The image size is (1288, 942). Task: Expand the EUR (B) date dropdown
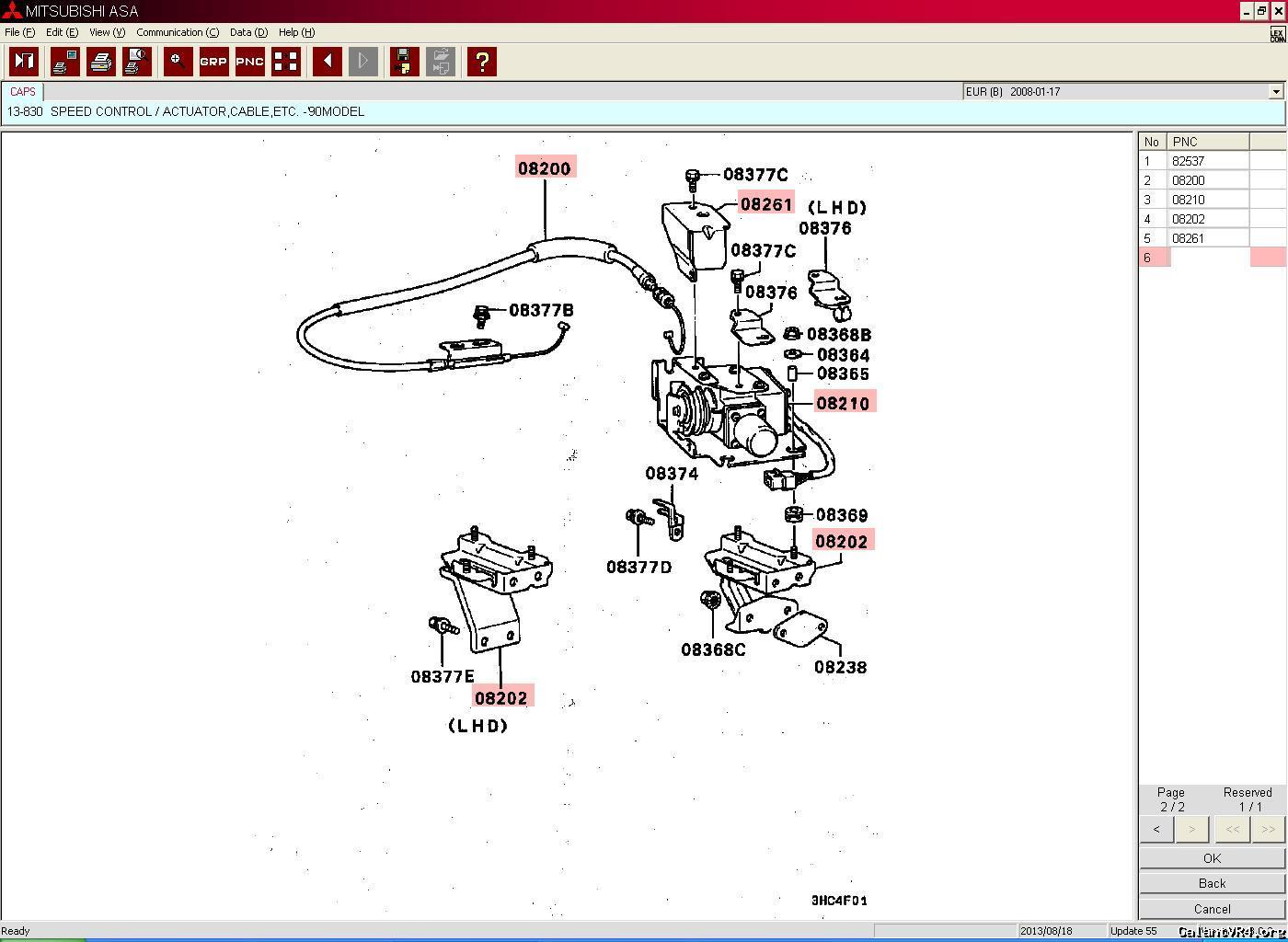click(1275, 92)
